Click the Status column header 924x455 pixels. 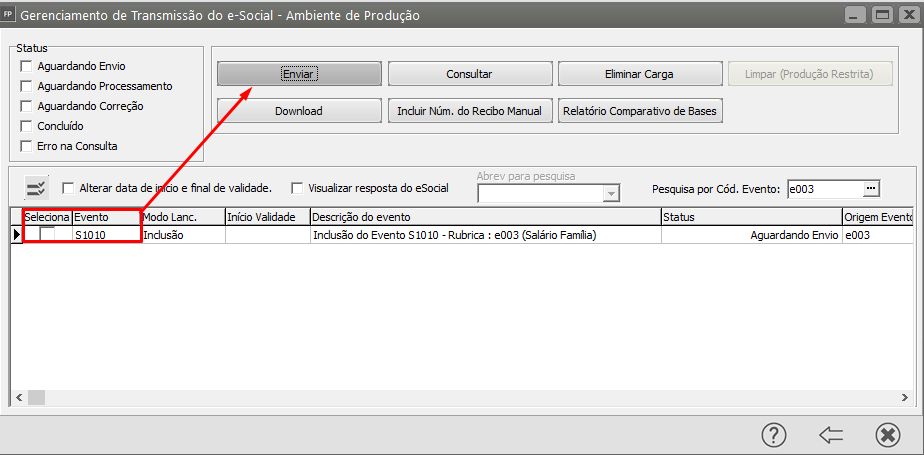pyautogui.click(x=751, y=217)
